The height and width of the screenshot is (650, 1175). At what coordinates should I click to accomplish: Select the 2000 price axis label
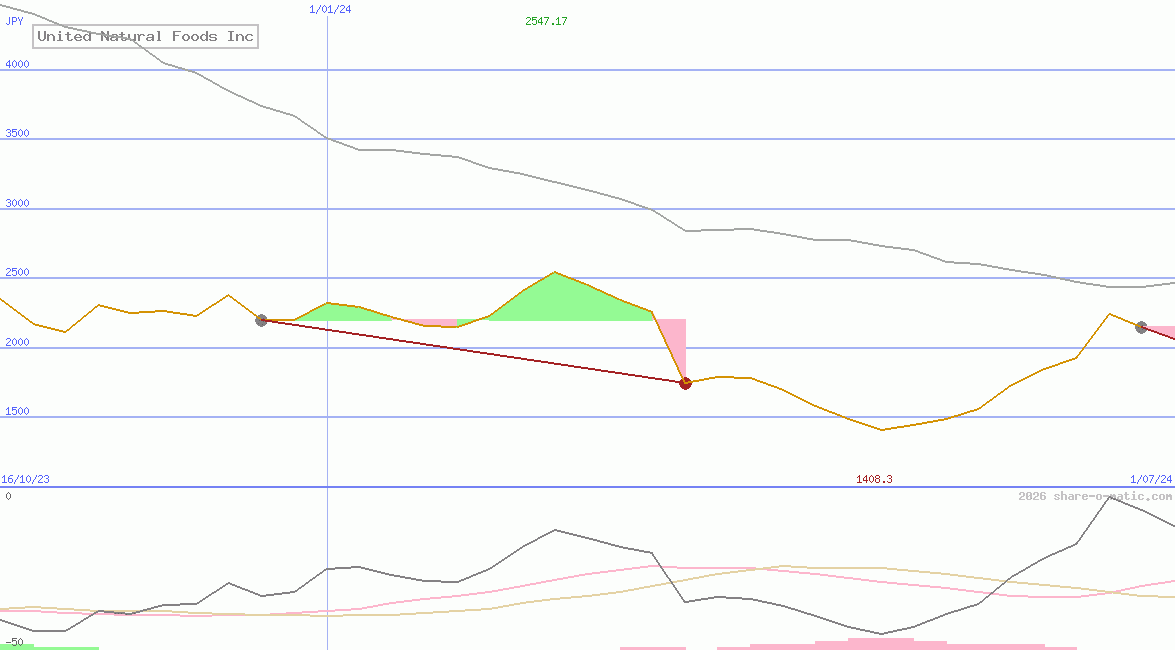17,342
